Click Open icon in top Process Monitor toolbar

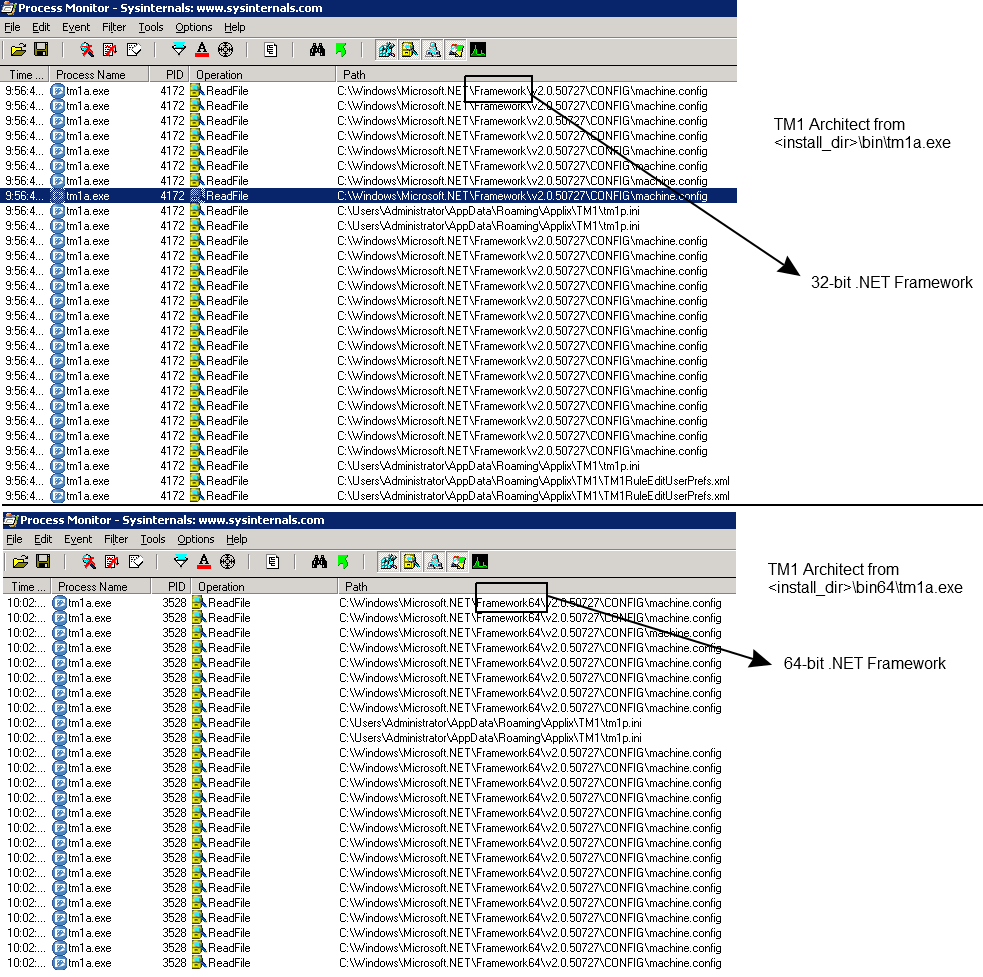pos(18,50)
